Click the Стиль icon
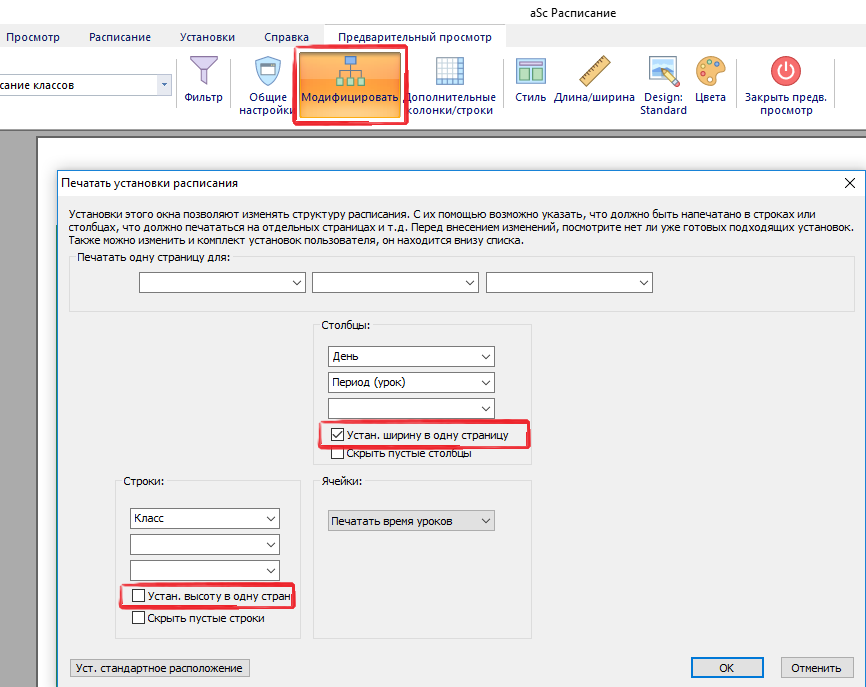This screenshot has width=866, height=687. (530, 73)
